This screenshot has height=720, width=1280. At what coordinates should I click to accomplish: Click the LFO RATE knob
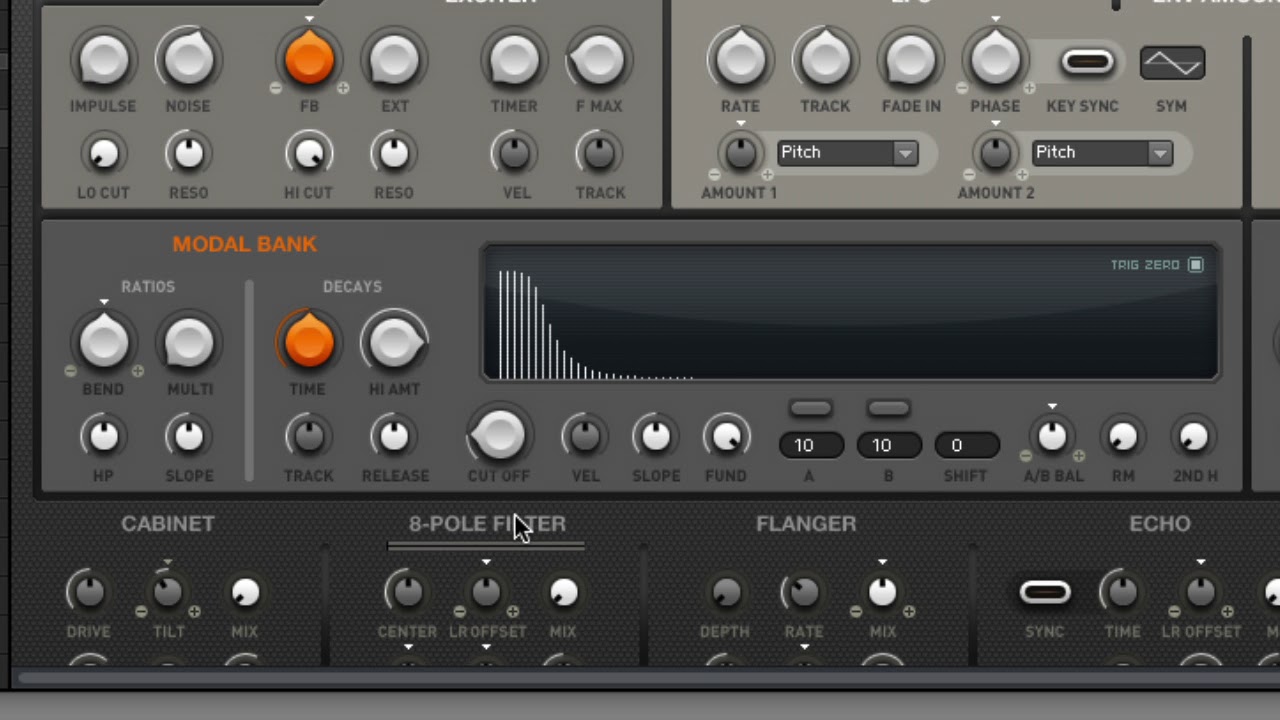coord(740,58)
